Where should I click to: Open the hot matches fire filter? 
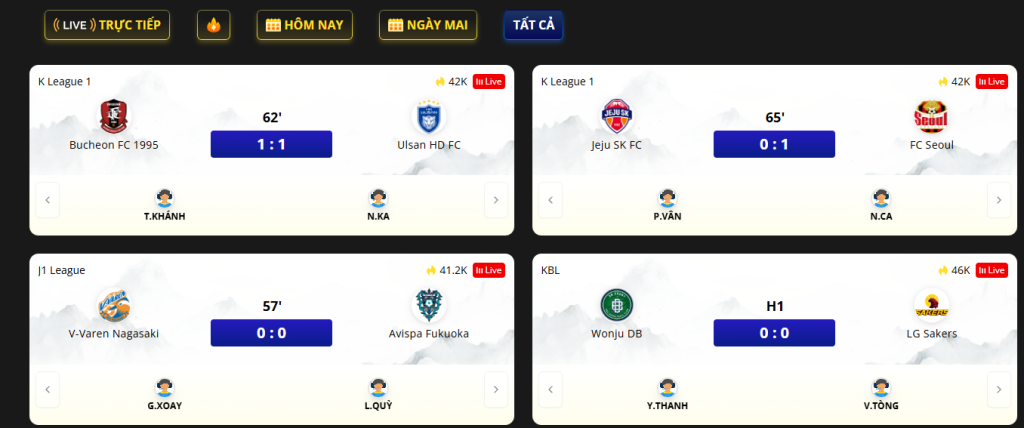(x=213, y=25)
